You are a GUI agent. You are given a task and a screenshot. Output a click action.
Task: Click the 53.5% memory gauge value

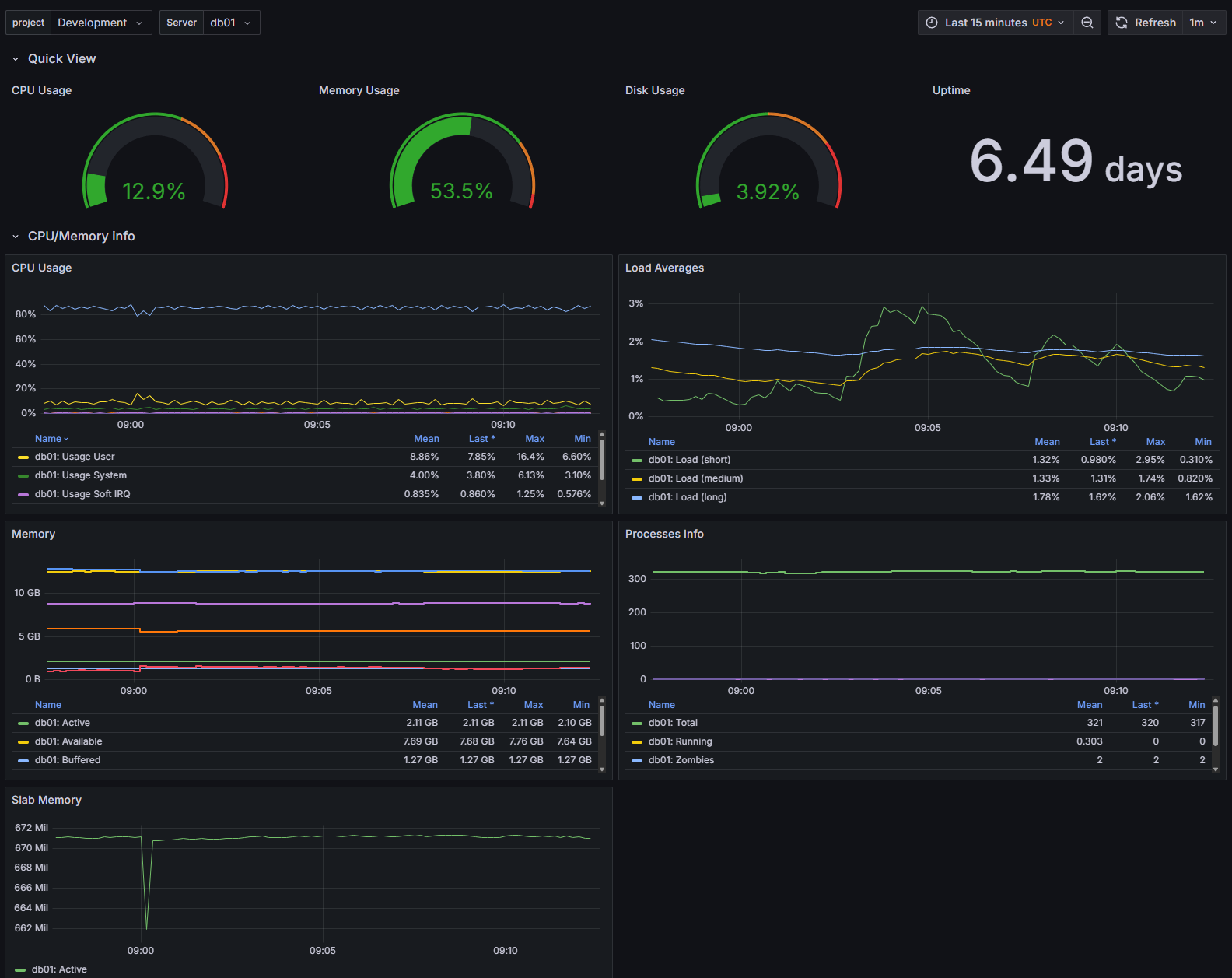click(x=462, y=191)
